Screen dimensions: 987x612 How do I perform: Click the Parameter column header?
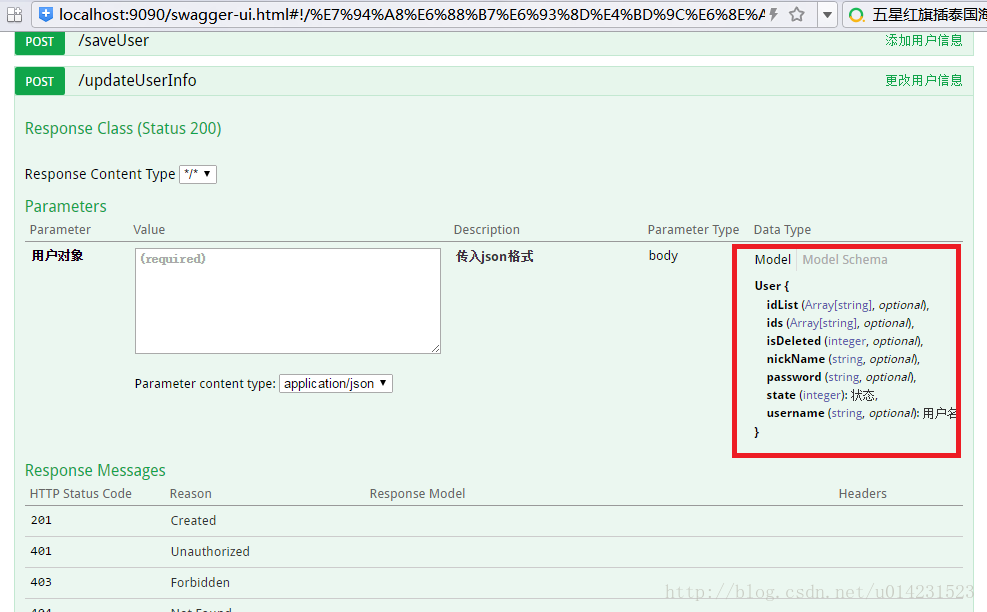pos(60,230)
